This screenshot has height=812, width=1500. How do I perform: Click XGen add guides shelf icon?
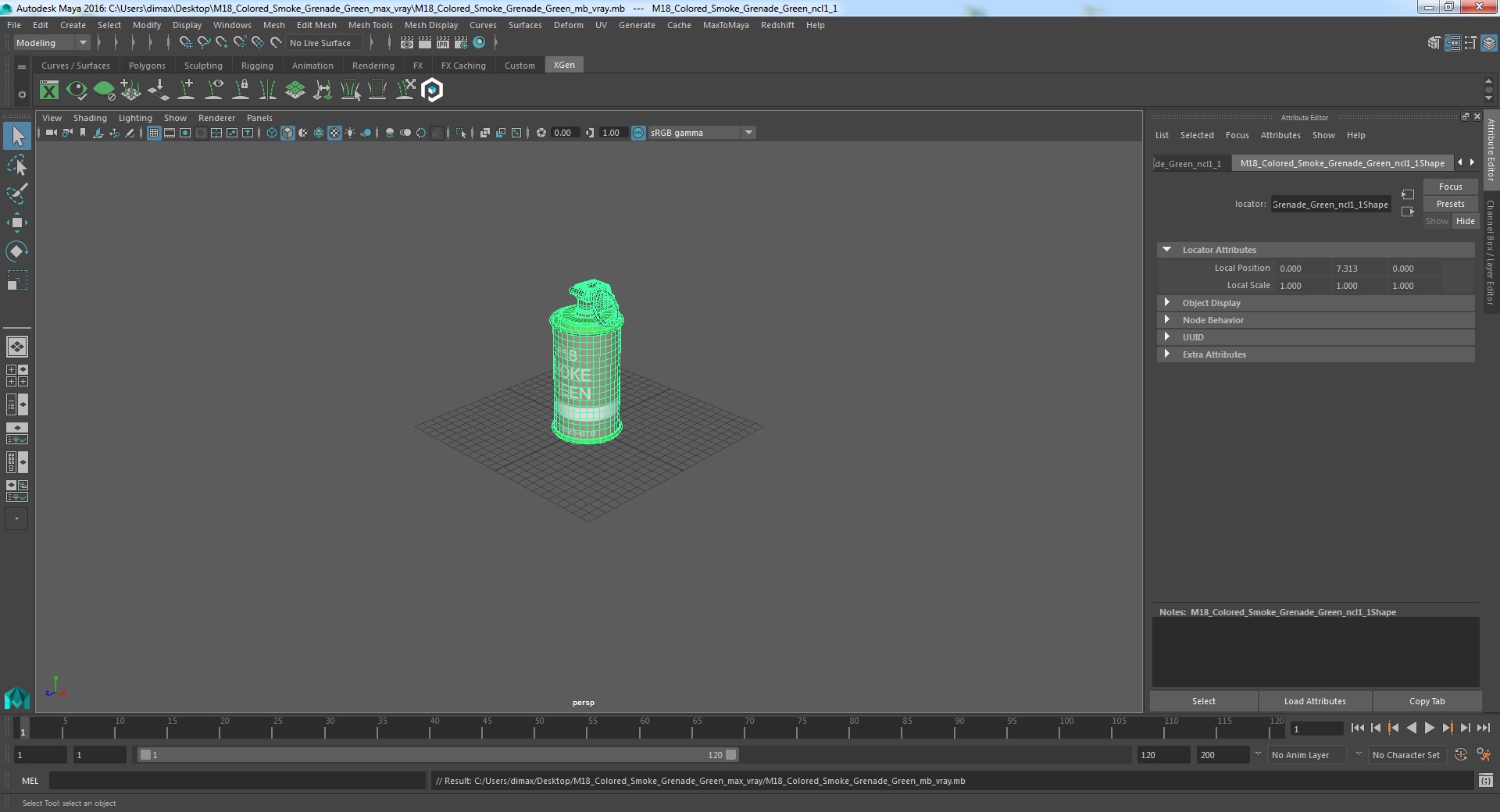coord(186,91)
